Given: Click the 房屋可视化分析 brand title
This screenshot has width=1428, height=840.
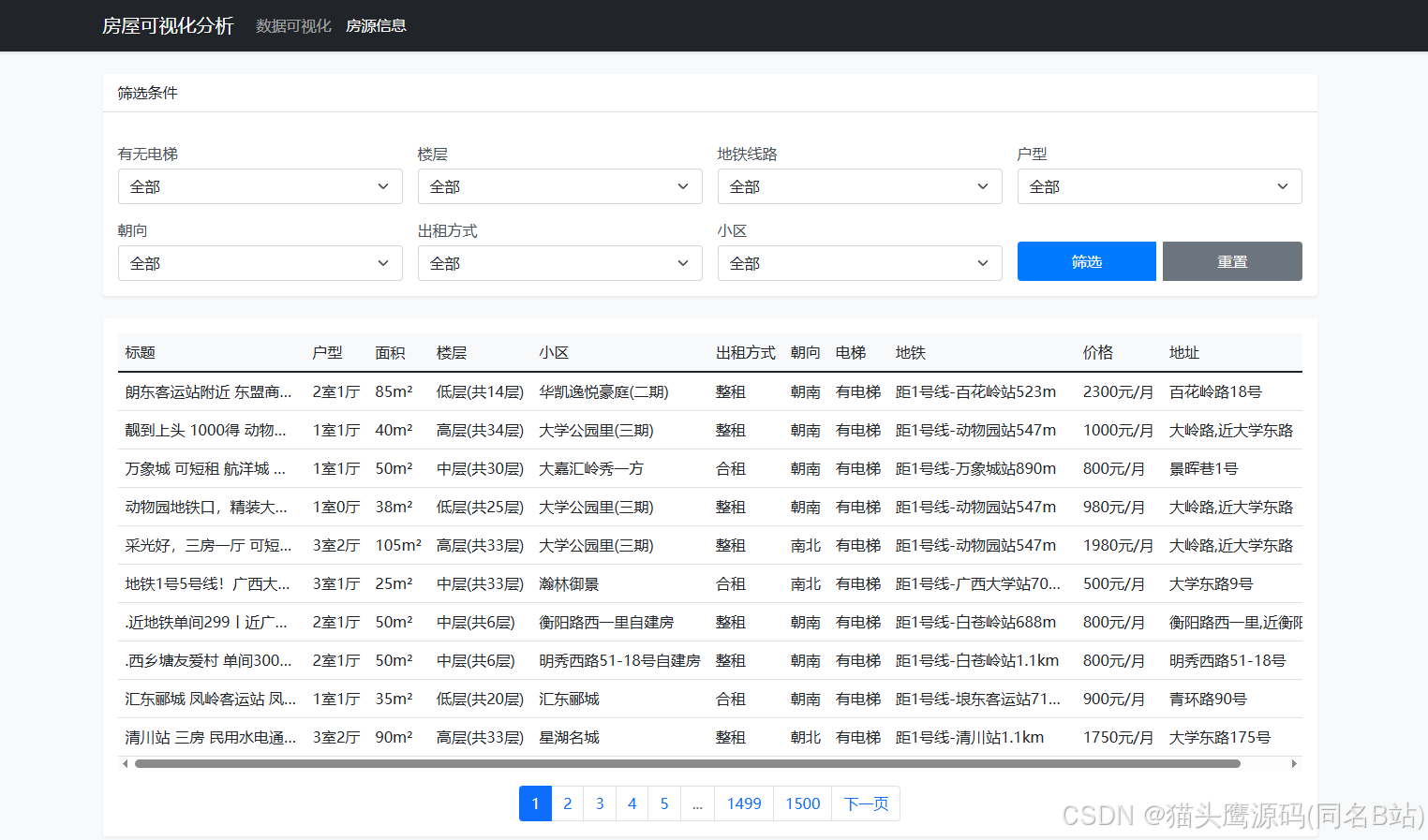Looking at the screenshot, I should tap(168, 26).
